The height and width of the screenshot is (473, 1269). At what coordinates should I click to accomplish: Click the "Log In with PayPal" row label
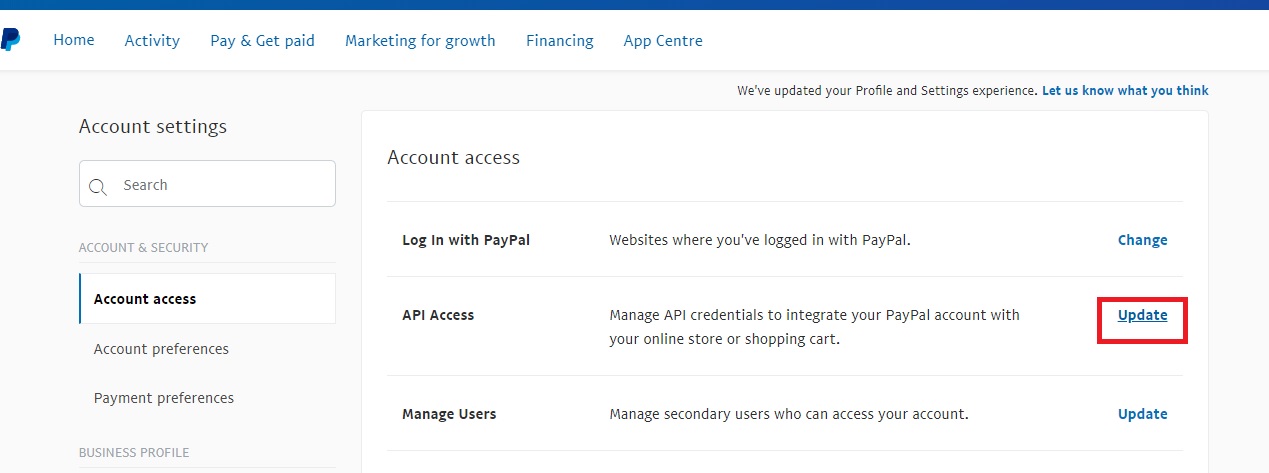466,240
